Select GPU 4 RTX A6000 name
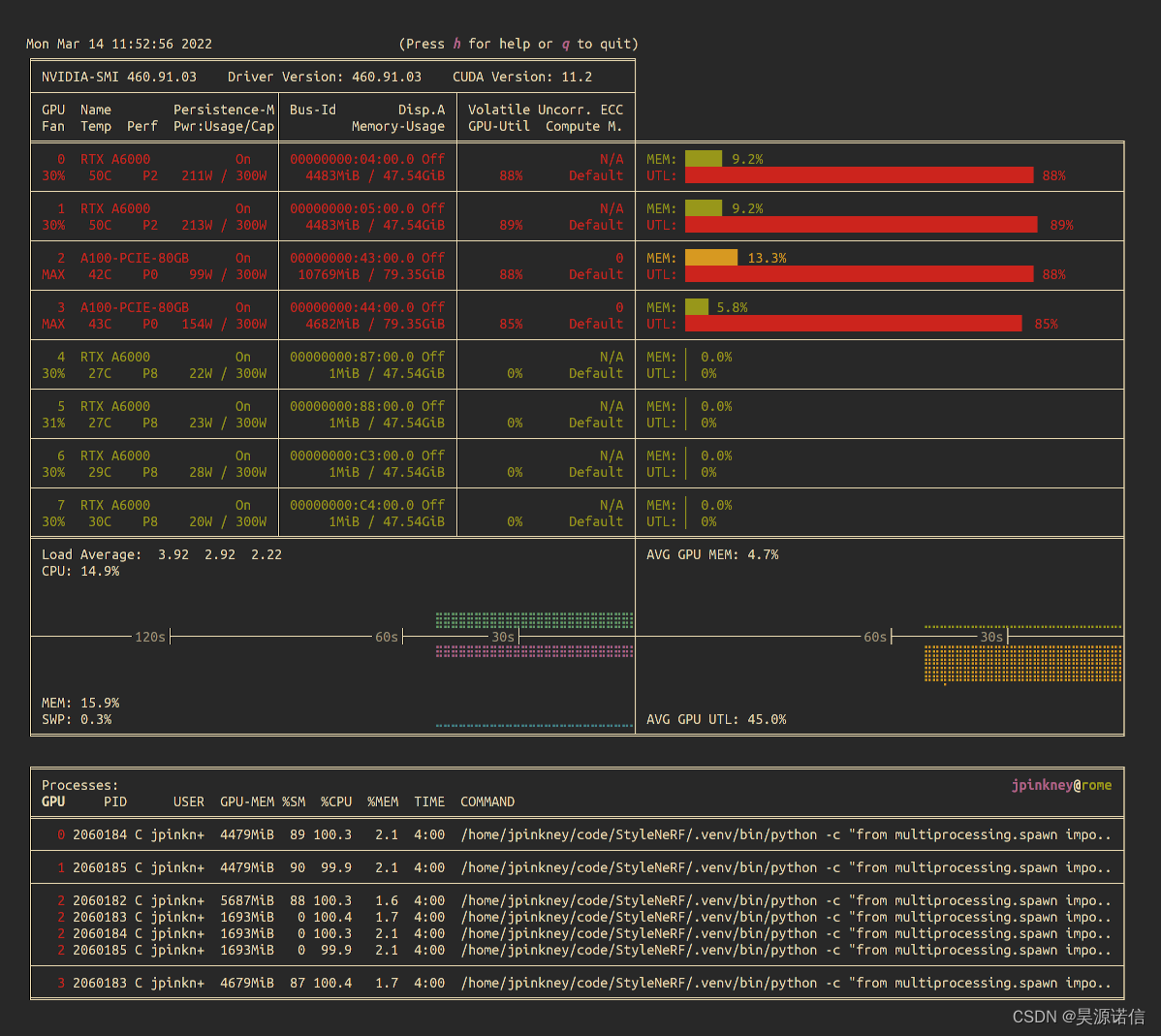The image size is (1161, 1036). pos(114,357)
